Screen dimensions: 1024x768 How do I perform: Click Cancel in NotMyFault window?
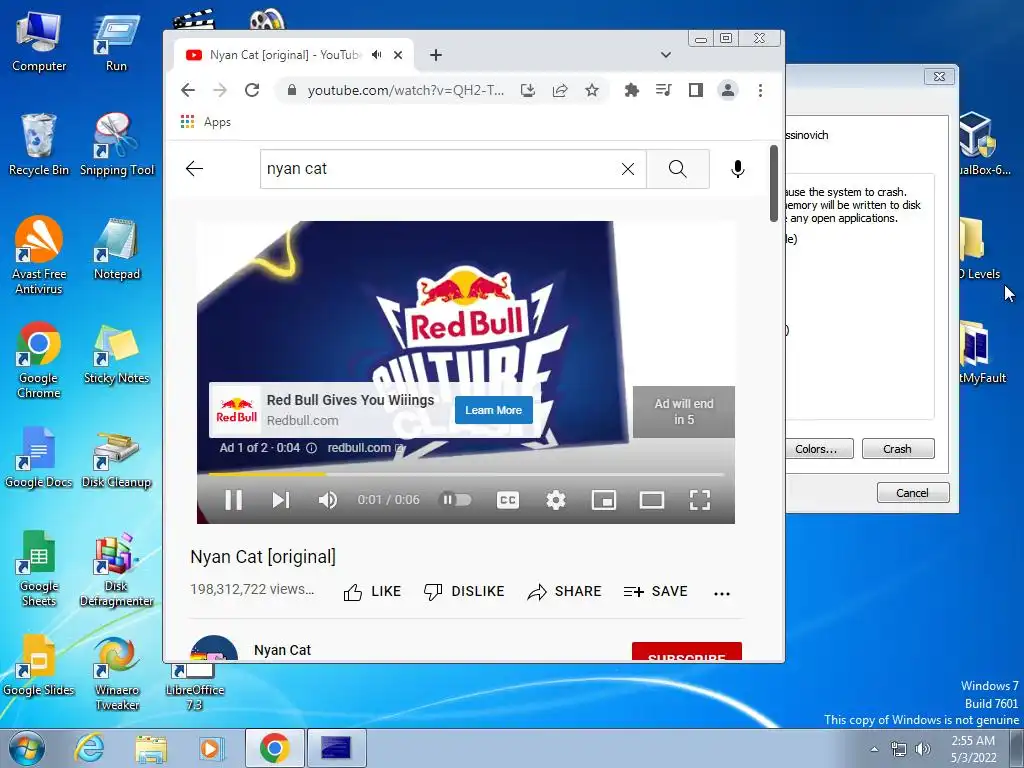[x=912, y=493]
